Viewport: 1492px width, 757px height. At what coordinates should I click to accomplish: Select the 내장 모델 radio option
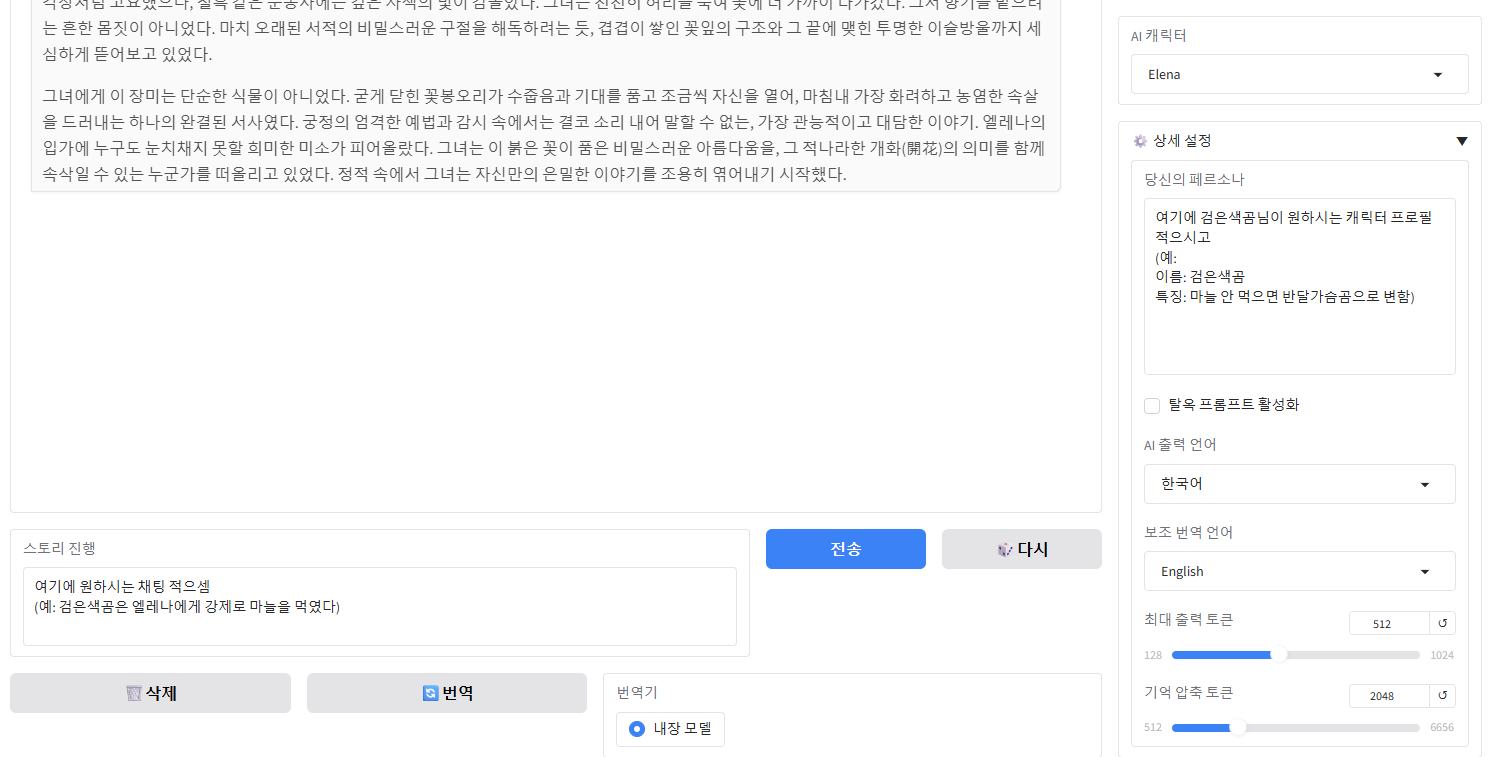pyautogui.click(x=637, y=729)
